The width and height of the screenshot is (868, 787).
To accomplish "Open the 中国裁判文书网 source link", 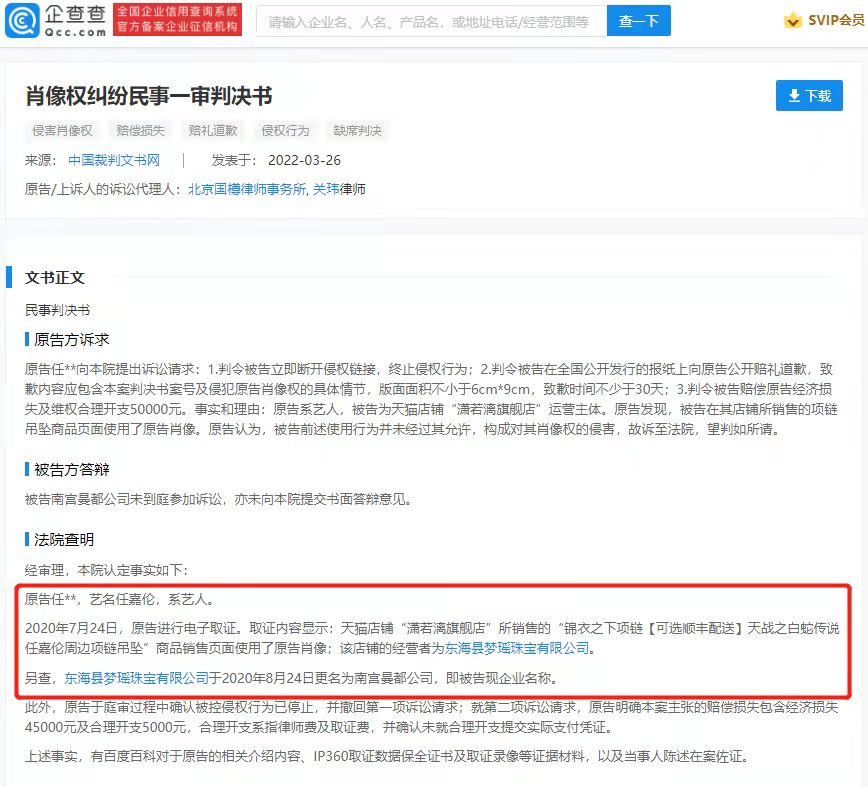I will click(114, 160).
